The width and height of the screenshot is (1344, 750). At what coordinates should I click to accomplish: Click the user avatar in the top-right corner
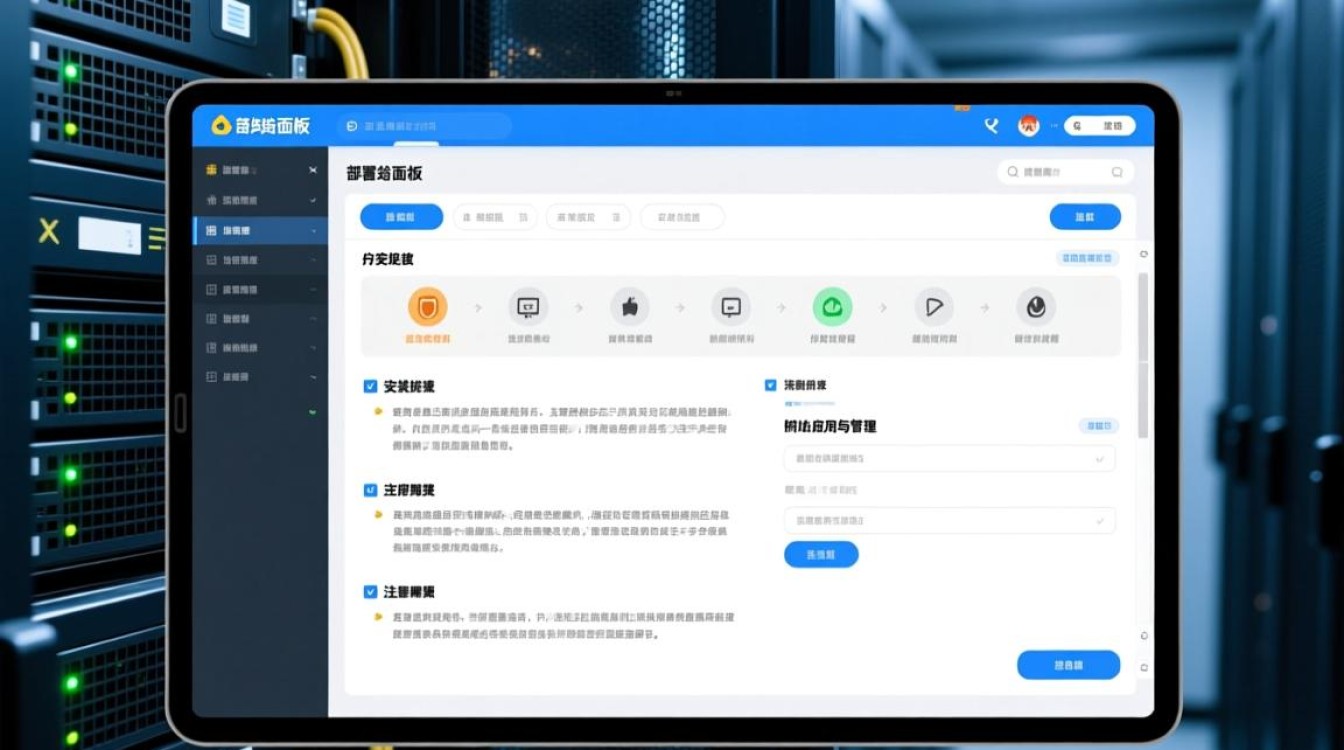tap(1028, 125)
